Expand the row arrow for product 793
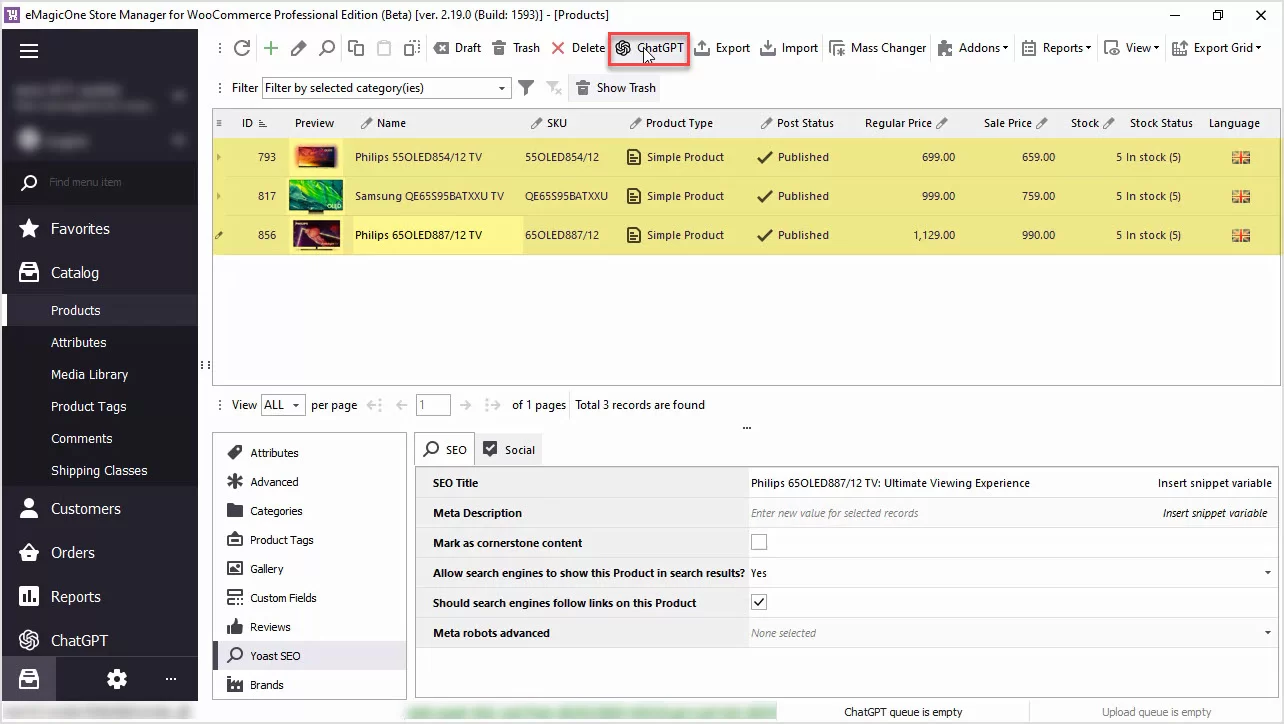1284x724 pixels. coord(220,157)
